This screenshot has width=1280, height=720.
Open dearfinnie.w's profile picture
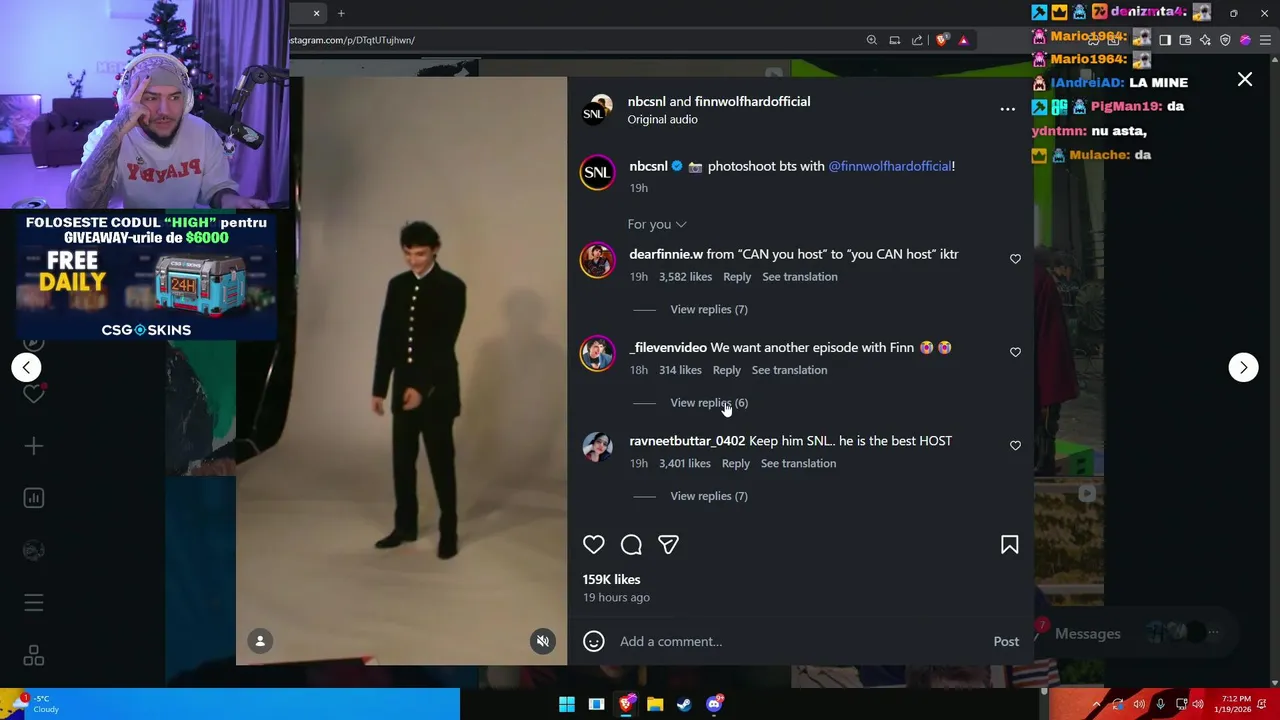coord(597,260)
